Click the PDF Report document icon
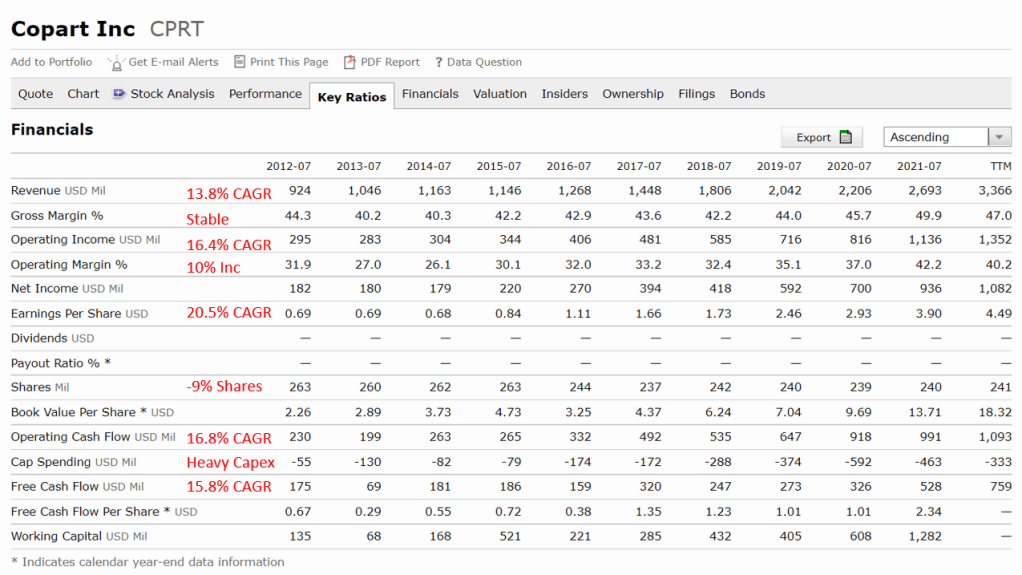The image size is (1022, 575). [x=349, y=62]
